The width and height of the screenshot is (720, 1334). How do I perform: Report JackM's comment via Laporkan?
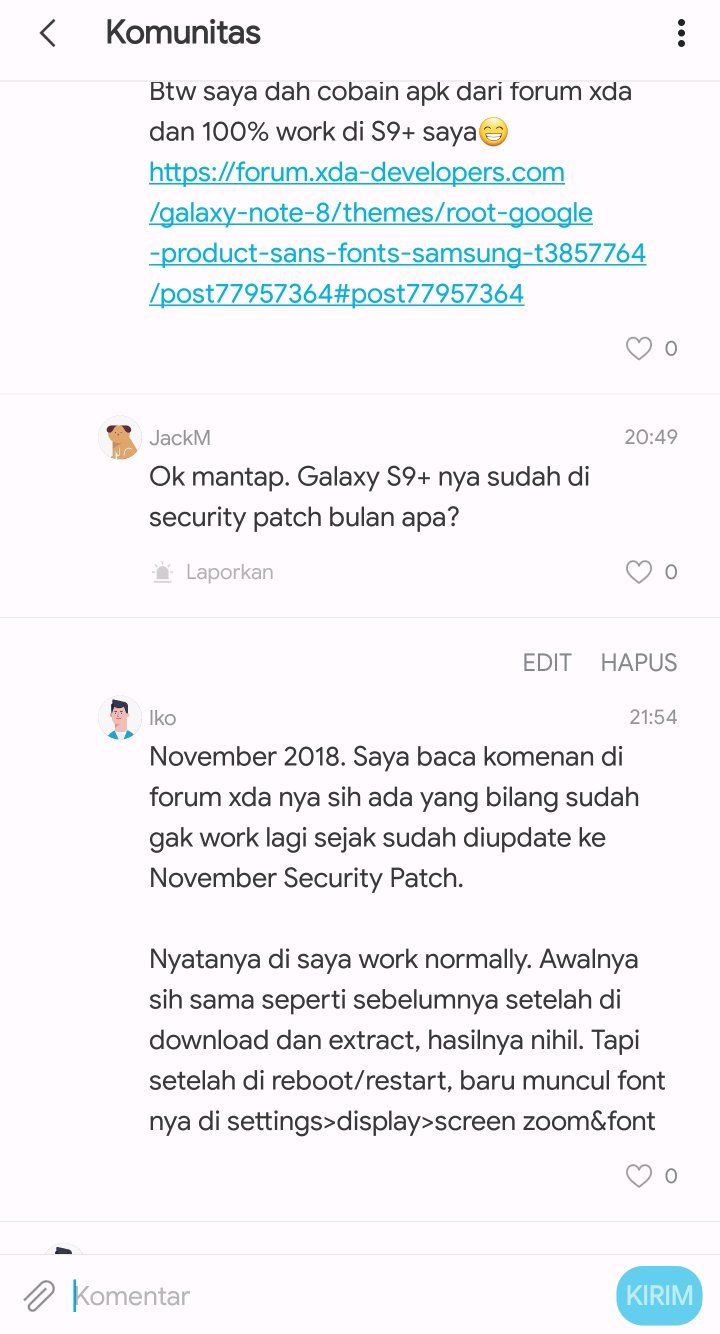(229, 571)
